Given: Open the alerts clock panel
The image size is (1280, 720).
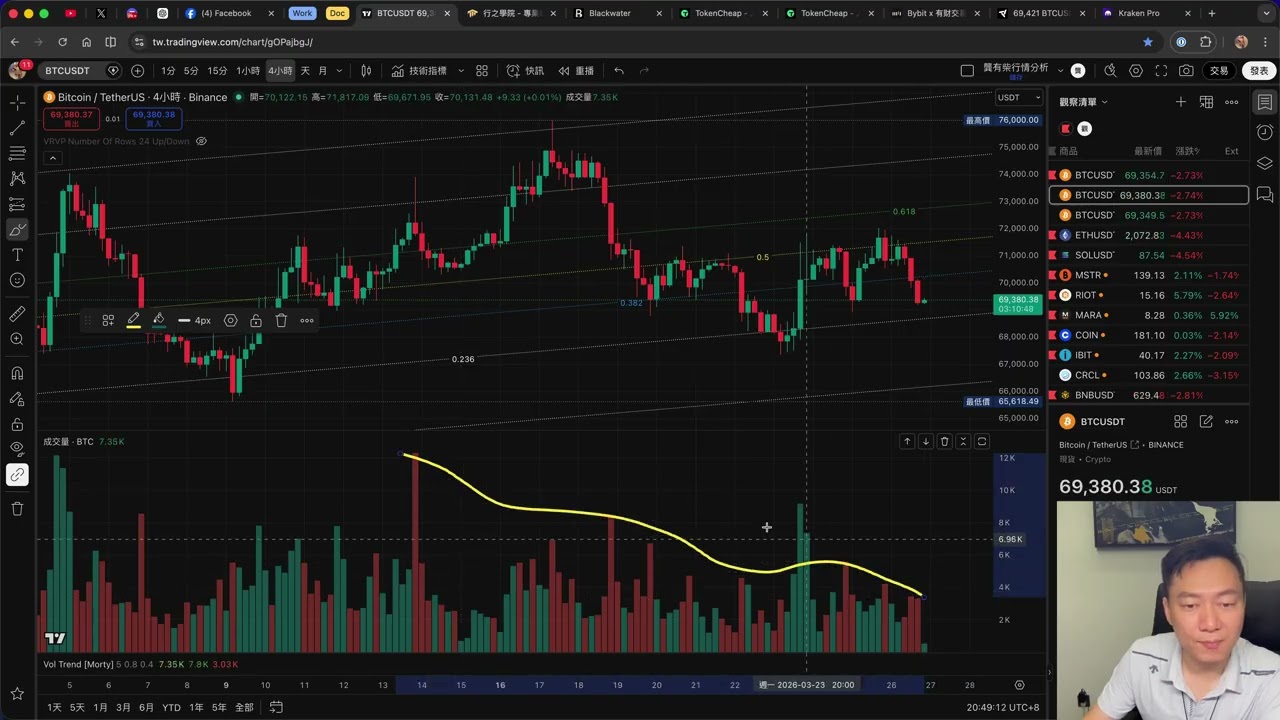Looking at the screenshot, I should pos(1265,132).
